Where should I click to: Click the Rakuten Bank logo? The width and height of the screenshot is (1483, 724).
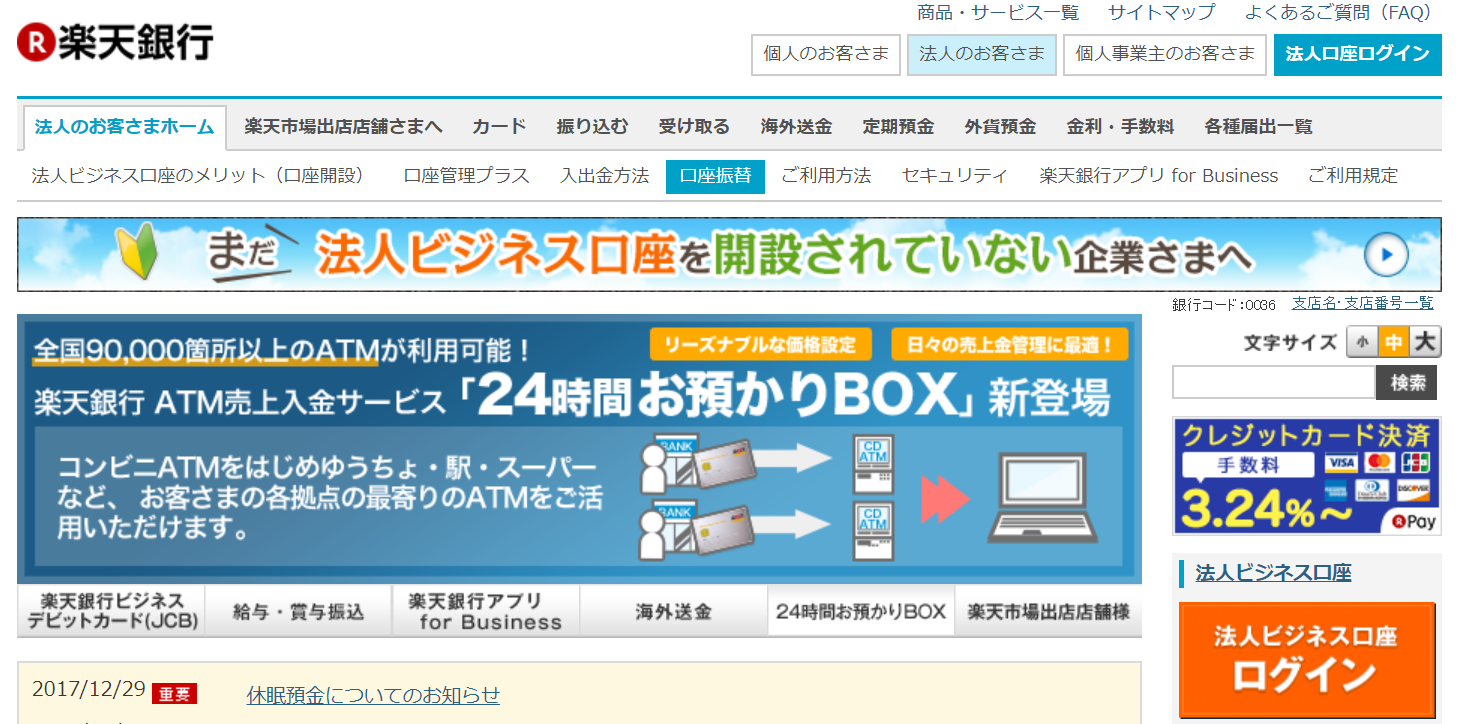tap(115, 42)
